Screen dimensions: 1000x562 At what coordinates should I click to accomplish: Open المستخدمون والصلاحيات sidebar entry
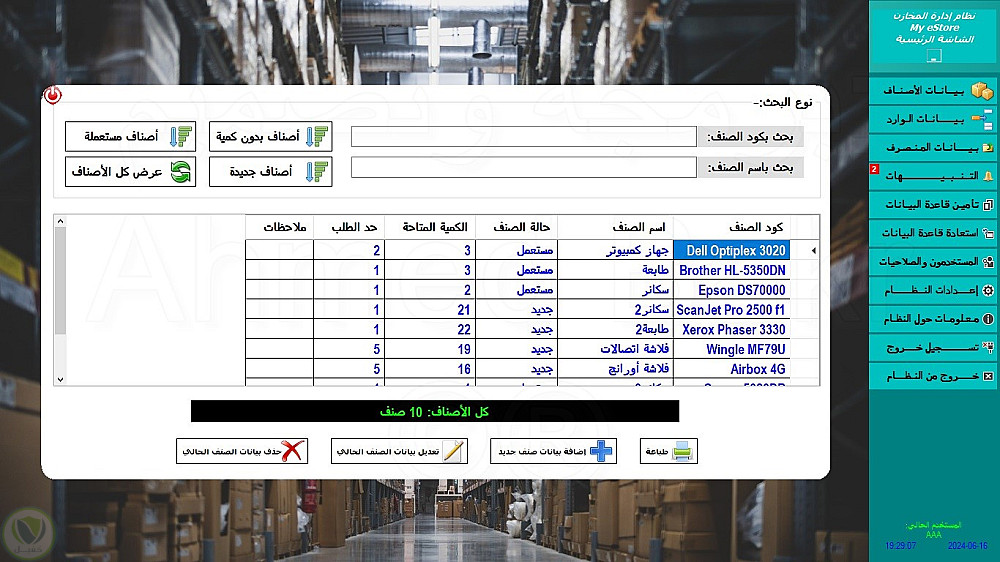click(x=933, y=262)
